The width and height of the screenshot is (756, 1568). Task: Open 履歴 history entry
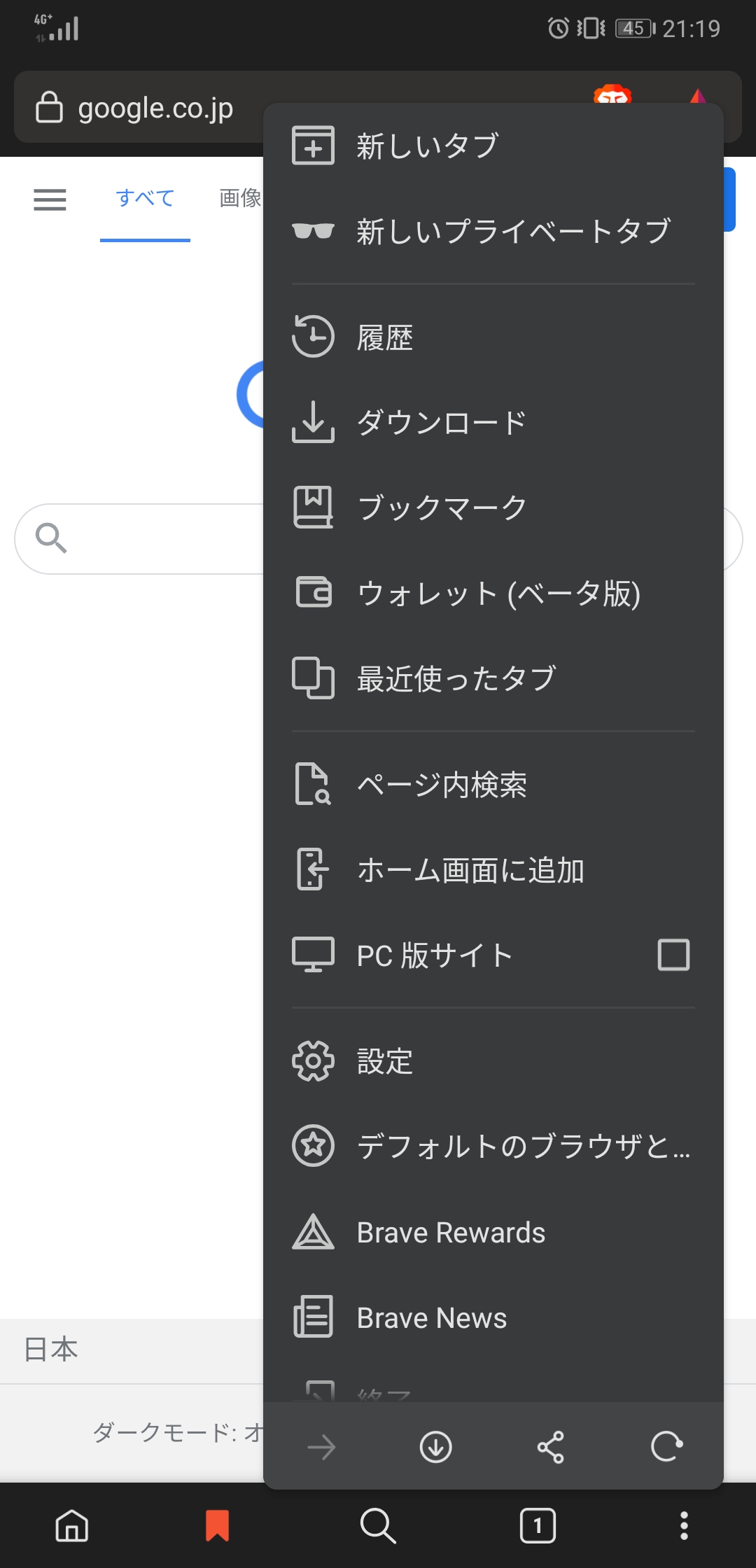coord(385,337)
